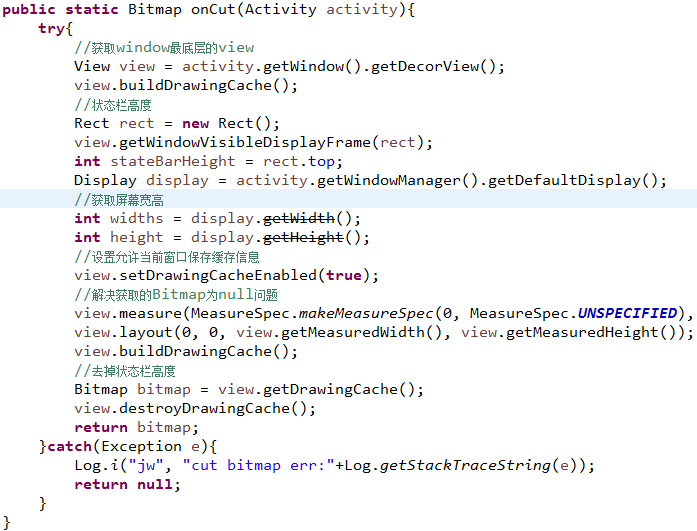The width and height of the screenshot is (697, 531).
Task: Click the catch keyword
Action: (69, 447)
